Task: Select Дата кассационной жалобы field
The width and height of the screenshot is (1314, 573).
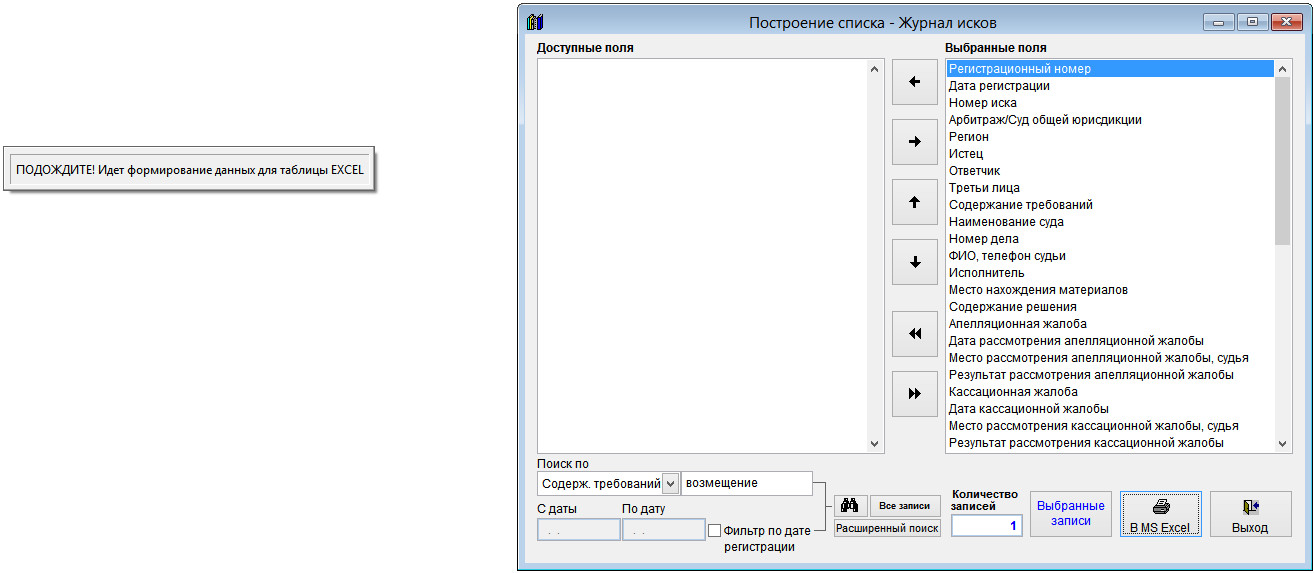Action: point(1110,409)
